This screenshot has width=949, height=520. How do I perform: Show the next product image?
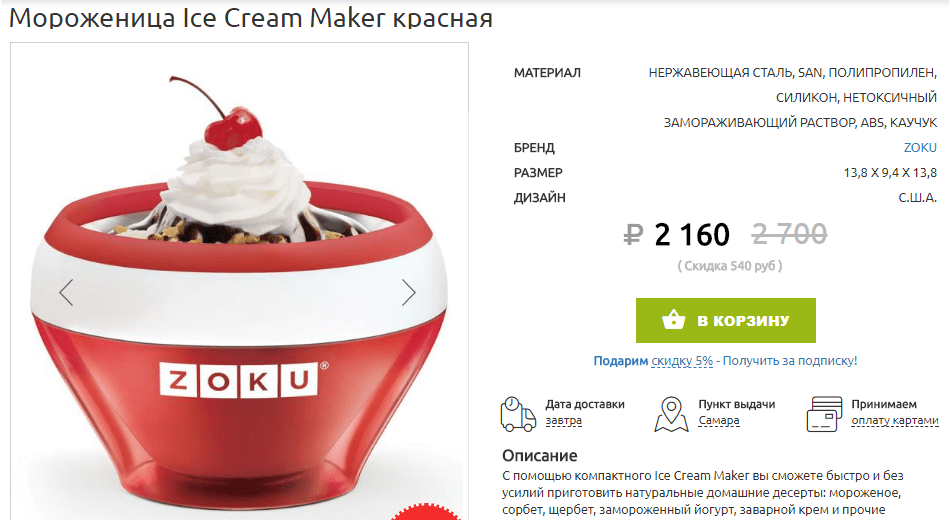coord(409,293)
